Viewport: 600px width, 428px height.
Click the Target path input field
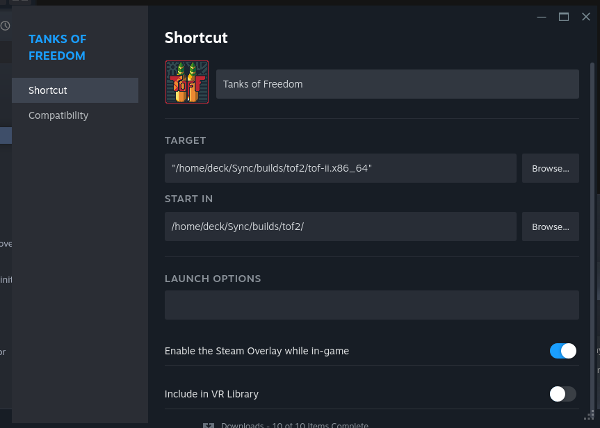[x=340, y=168]
